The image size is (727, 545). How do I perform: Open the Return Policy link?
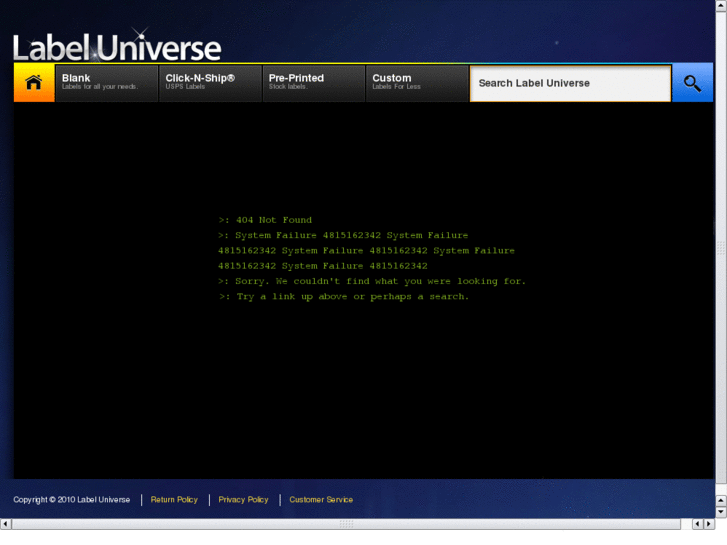click(x=174, y=500)
